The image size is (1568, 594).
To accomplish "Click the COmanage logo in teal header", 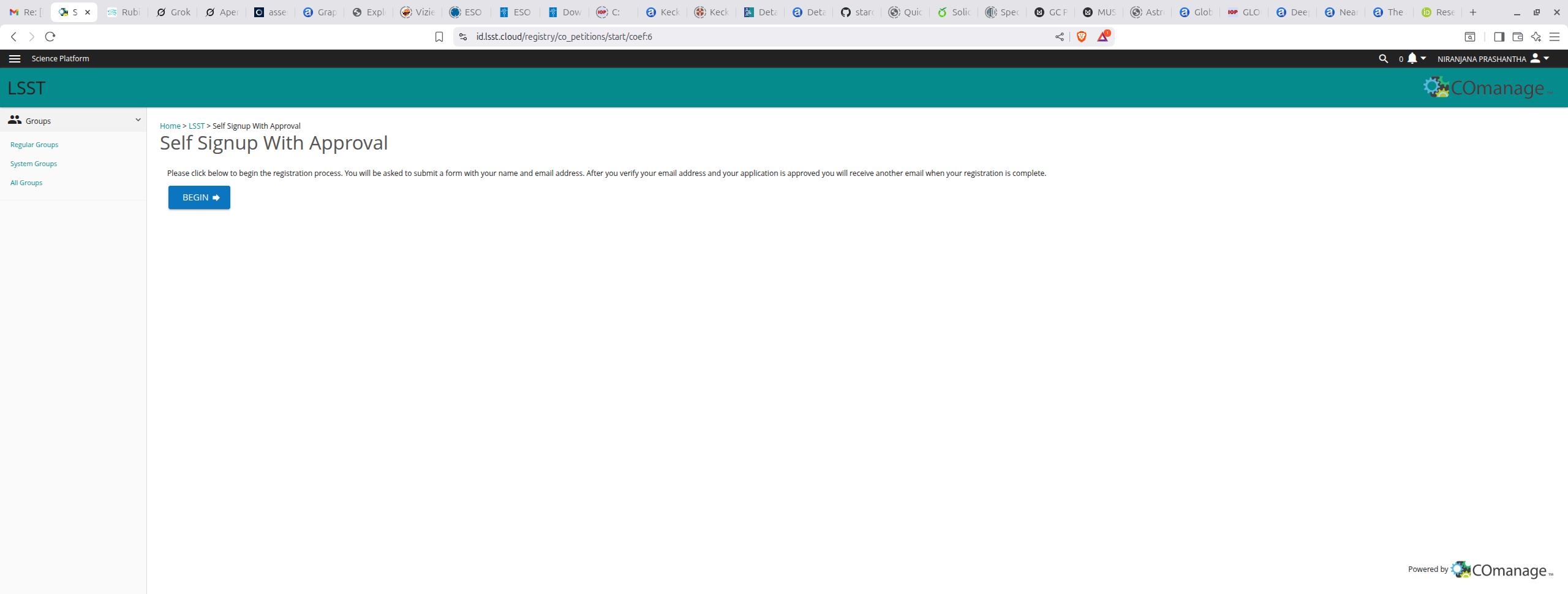I will (x=1487, y=88).
